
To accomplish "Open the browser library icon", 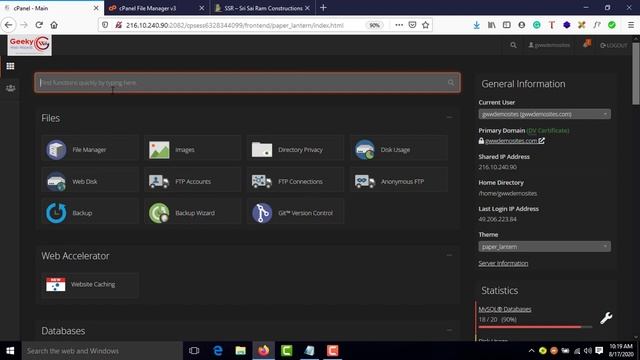I will click(x=491, y=25).
